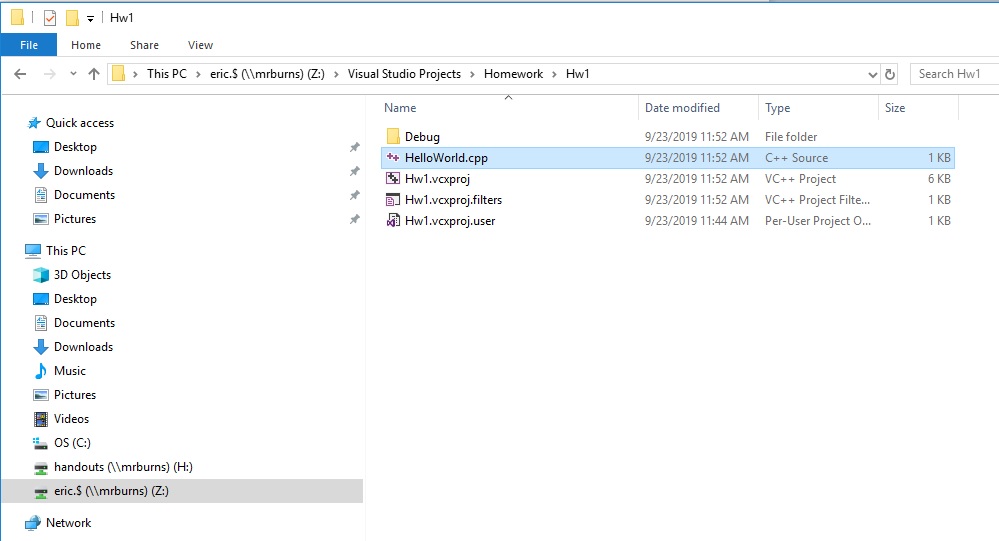Click the Search Hw1 box

(x=954, y=74)
